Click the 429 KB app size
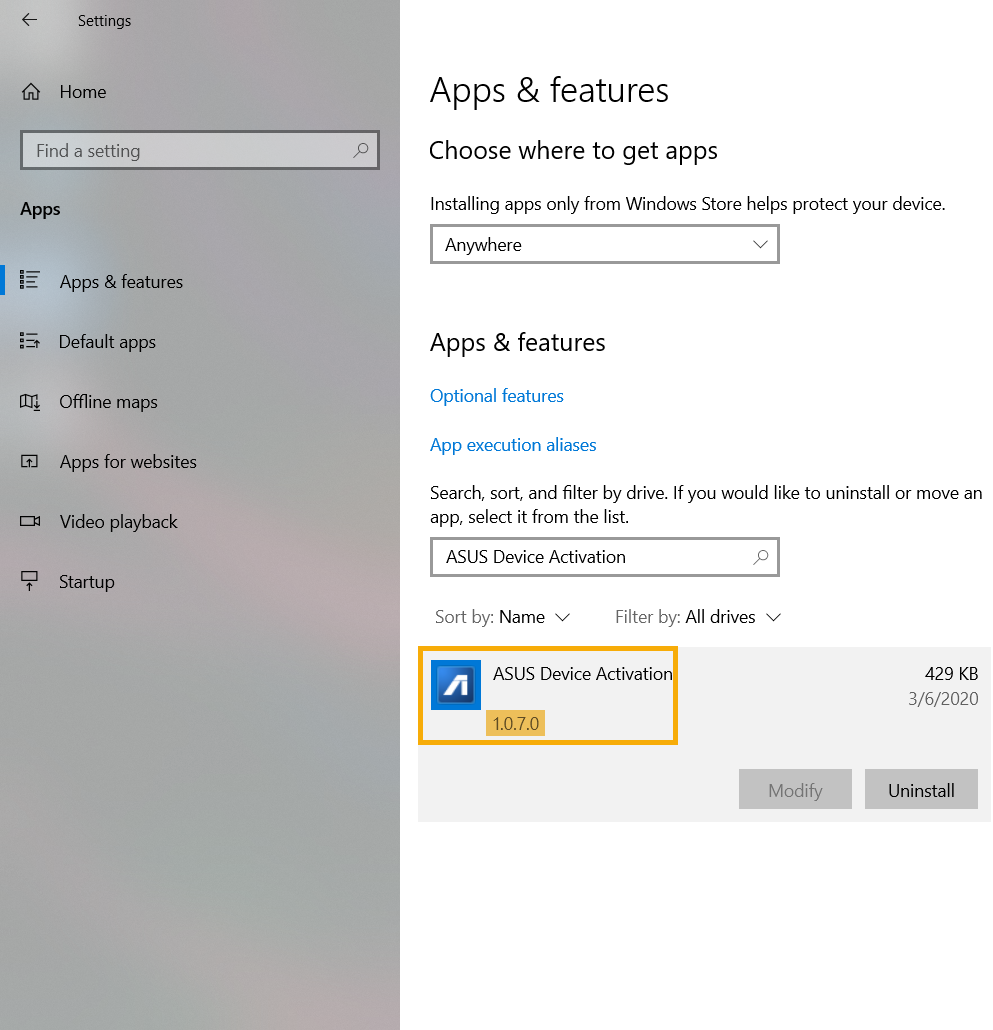The width and height of the screenshot is (993, 1030). pyautogui.click(x=952, y=674)
